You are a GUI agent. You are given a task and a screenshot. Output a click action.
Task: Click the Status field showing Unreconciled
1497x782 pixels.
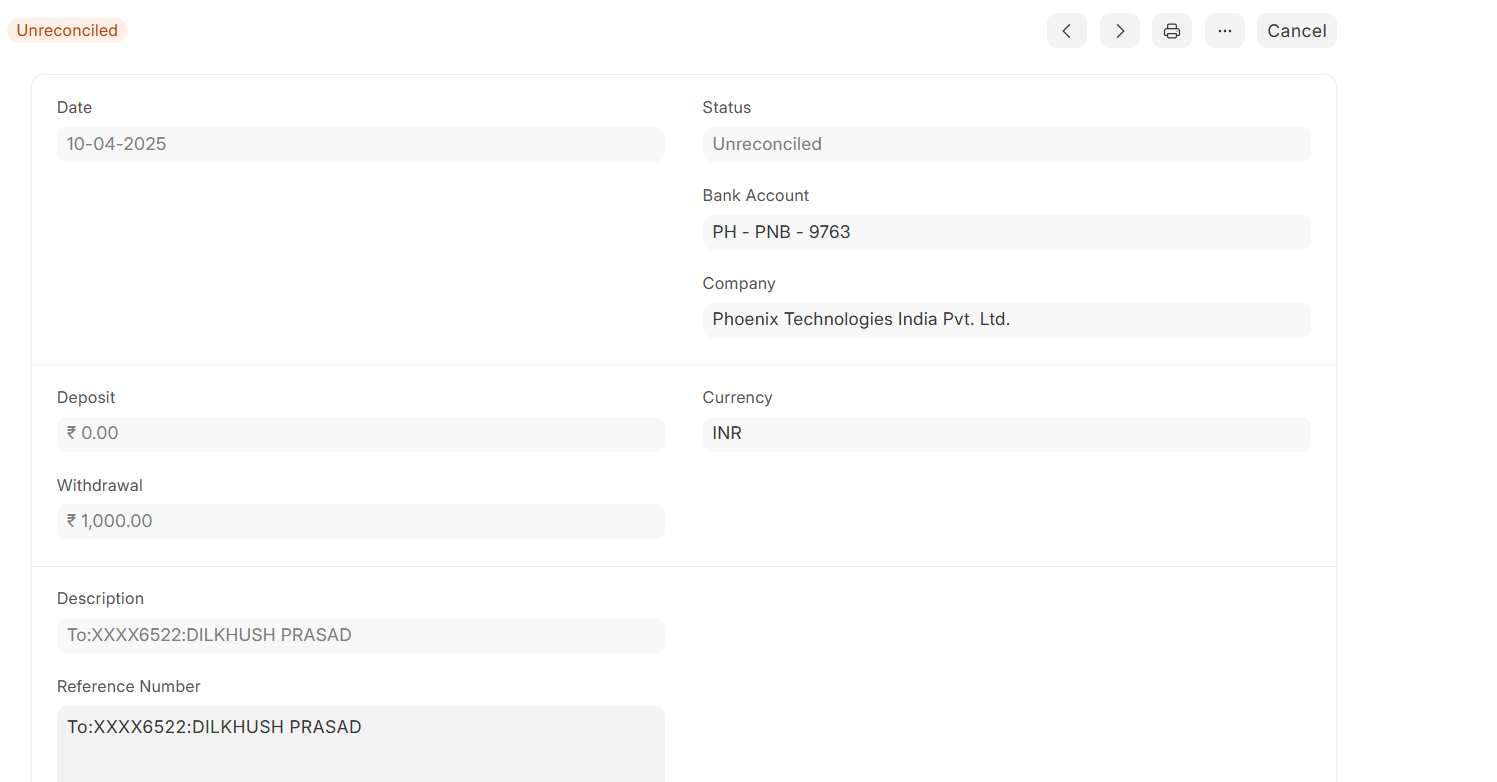click(x=1005, y=144)
